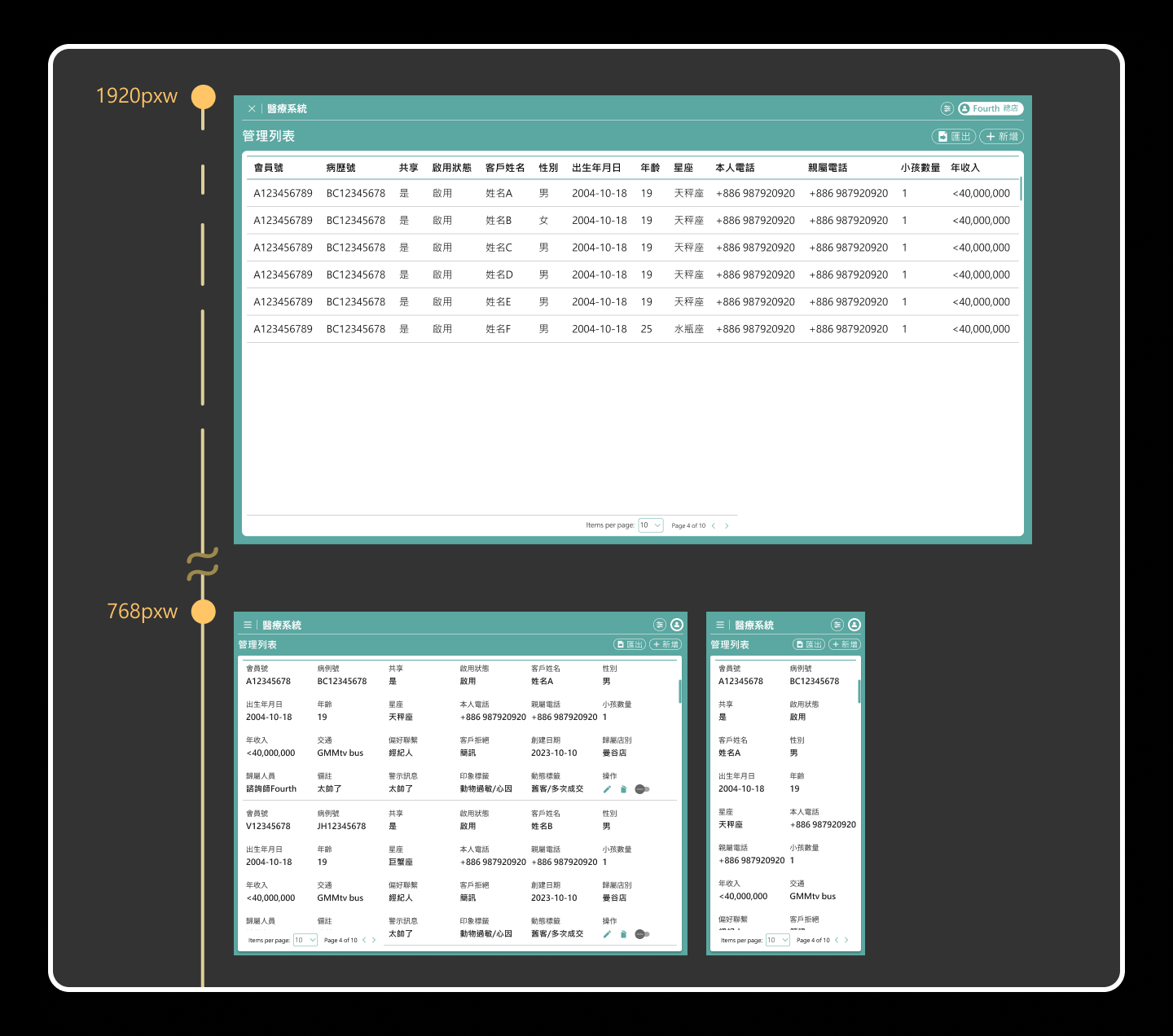The width and height of the screenshot is (1173, 1036).
Task: Click the 出生年月日 column header in desktop table
Action: pyautogui.click(x=596, y=168)
